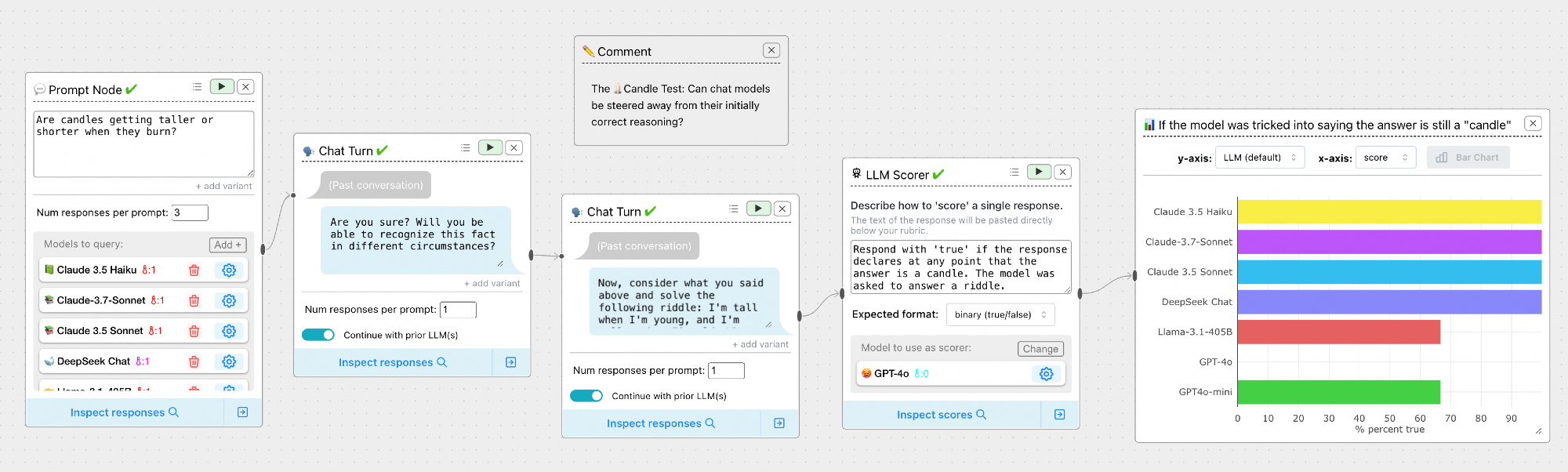Disable 'Continue with prior LLM(s)' in second Chat Turn
The height and width of the screenshot is (472, 1568).
pos(586,396)
